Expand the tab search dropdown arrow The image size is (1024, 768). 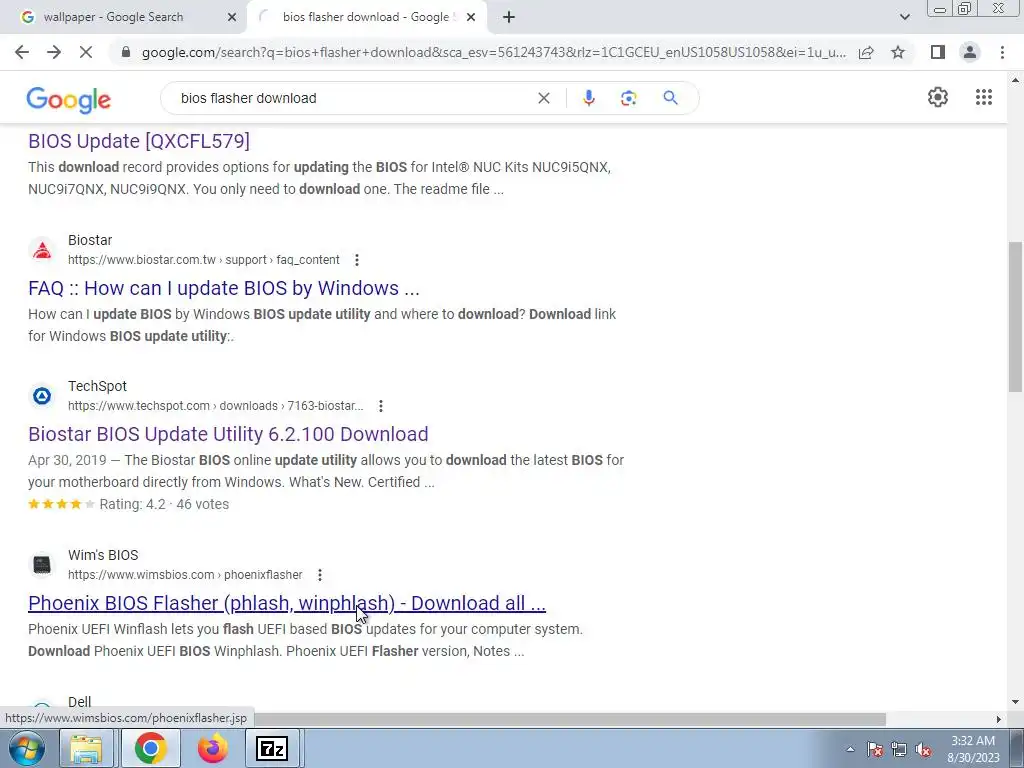(x=904, y=17)
